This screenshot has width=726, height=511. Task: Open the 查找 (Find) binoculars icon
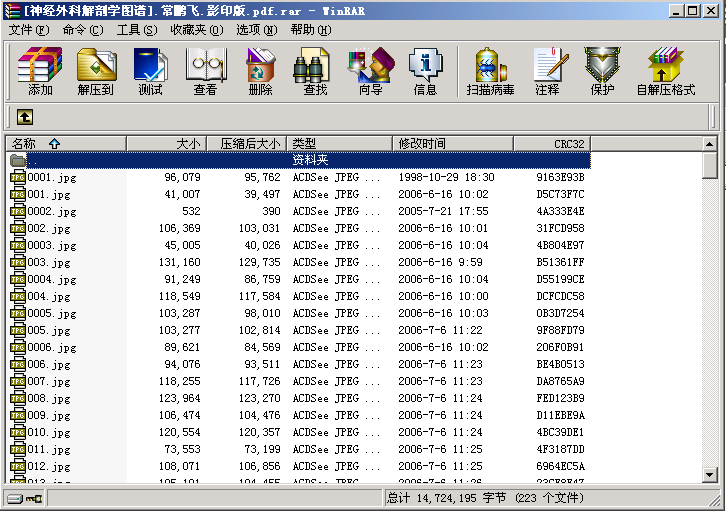(315, 71)
